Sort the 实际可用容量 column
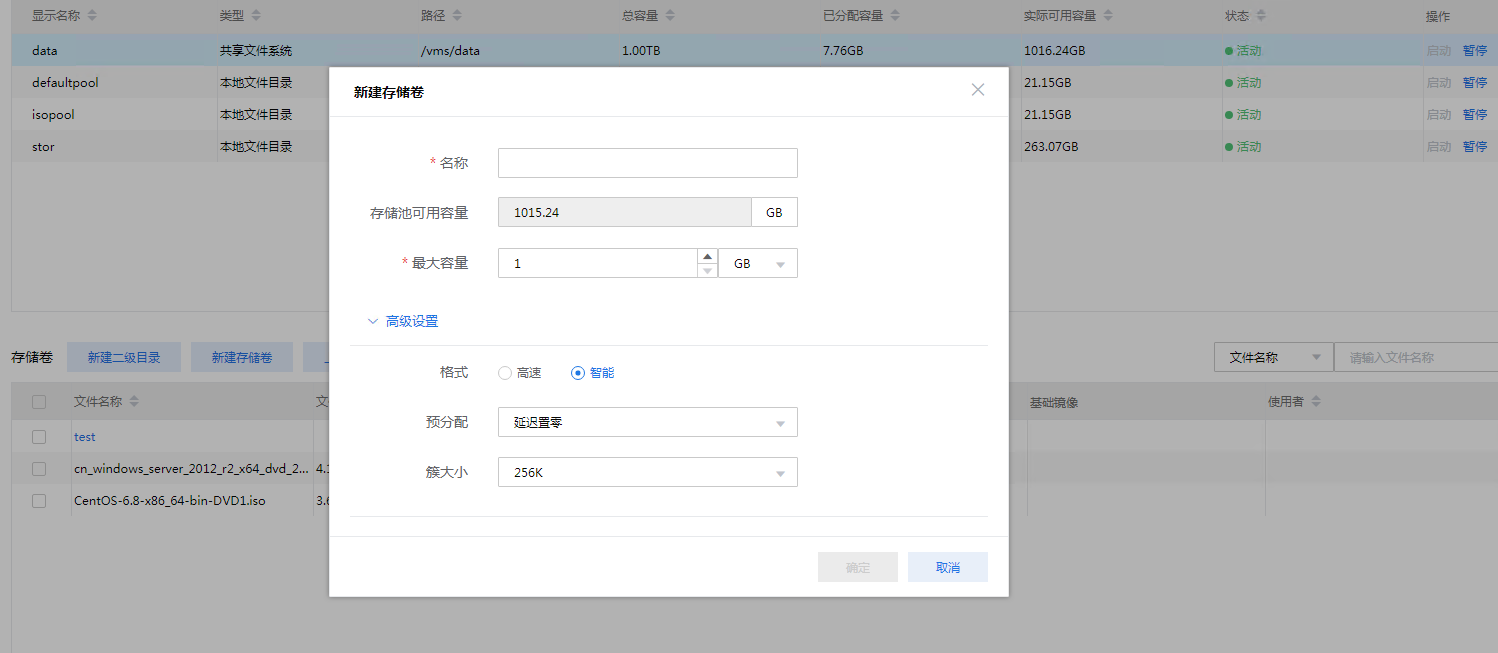1498x653 pixels. [x=1107, y=16]
